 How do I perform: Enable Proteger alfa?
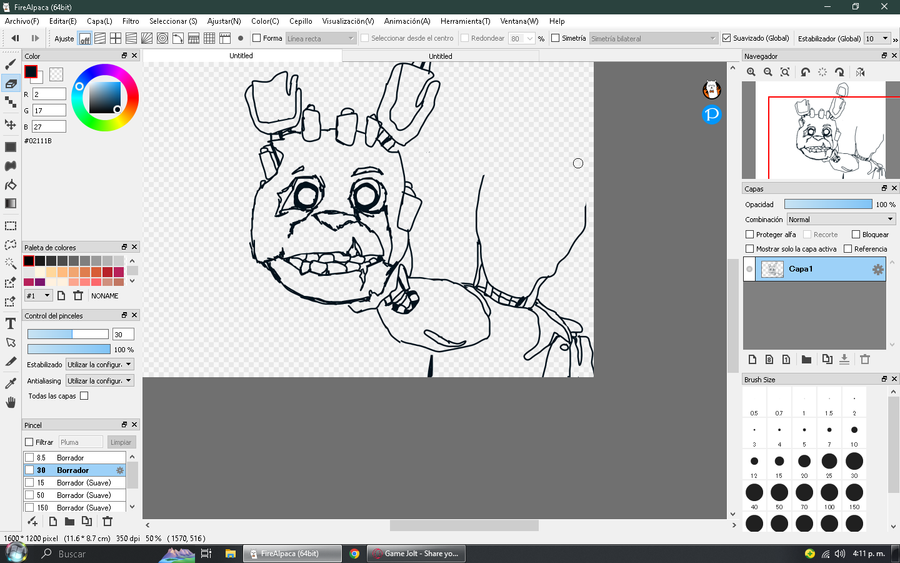click(x=750, y=234)
